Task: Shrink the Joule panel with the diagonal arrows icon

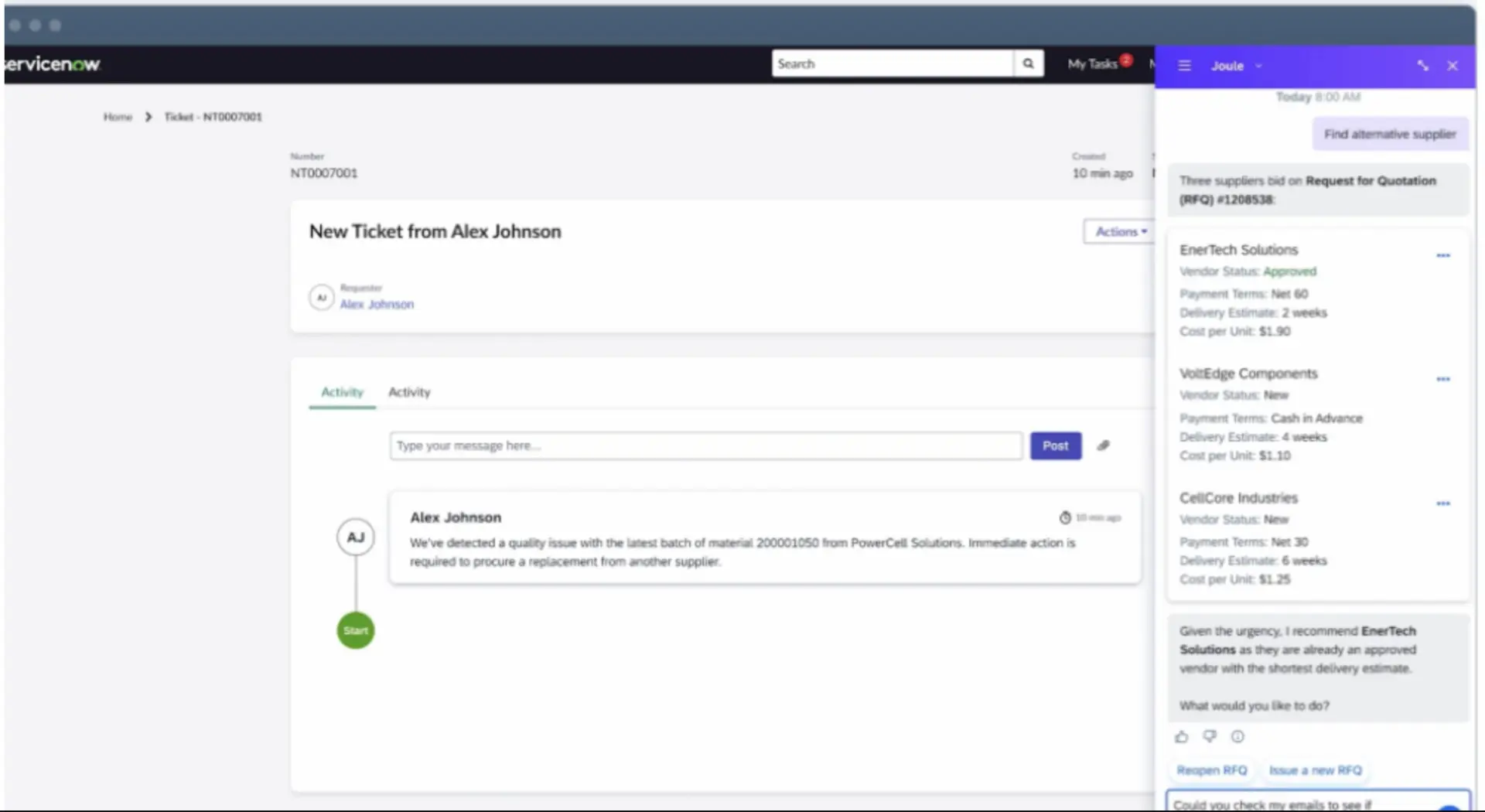Action: pos(1422,66)
